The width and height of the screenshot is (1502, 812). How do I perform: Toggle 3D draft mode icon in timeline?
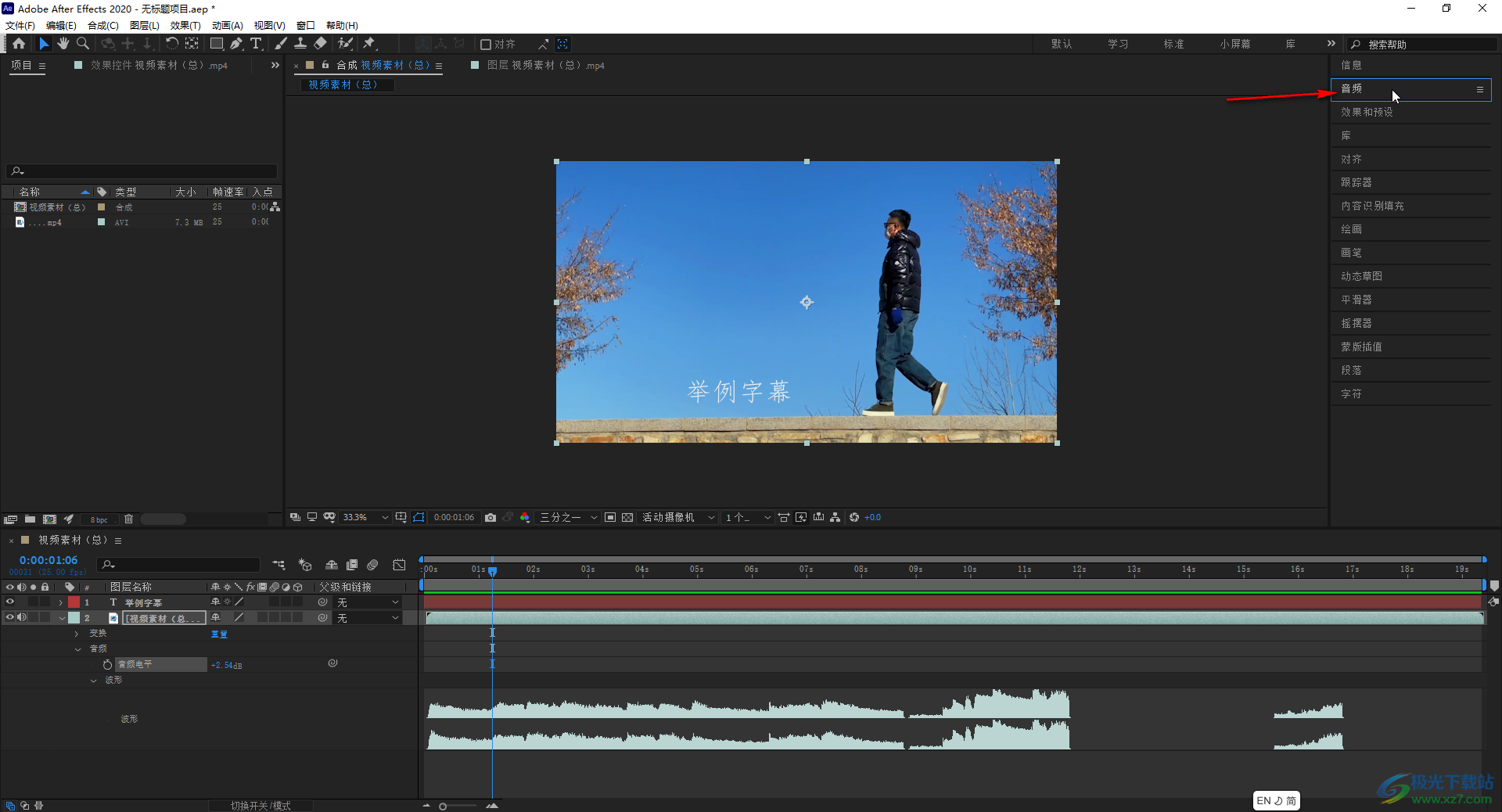click(305, 565)
